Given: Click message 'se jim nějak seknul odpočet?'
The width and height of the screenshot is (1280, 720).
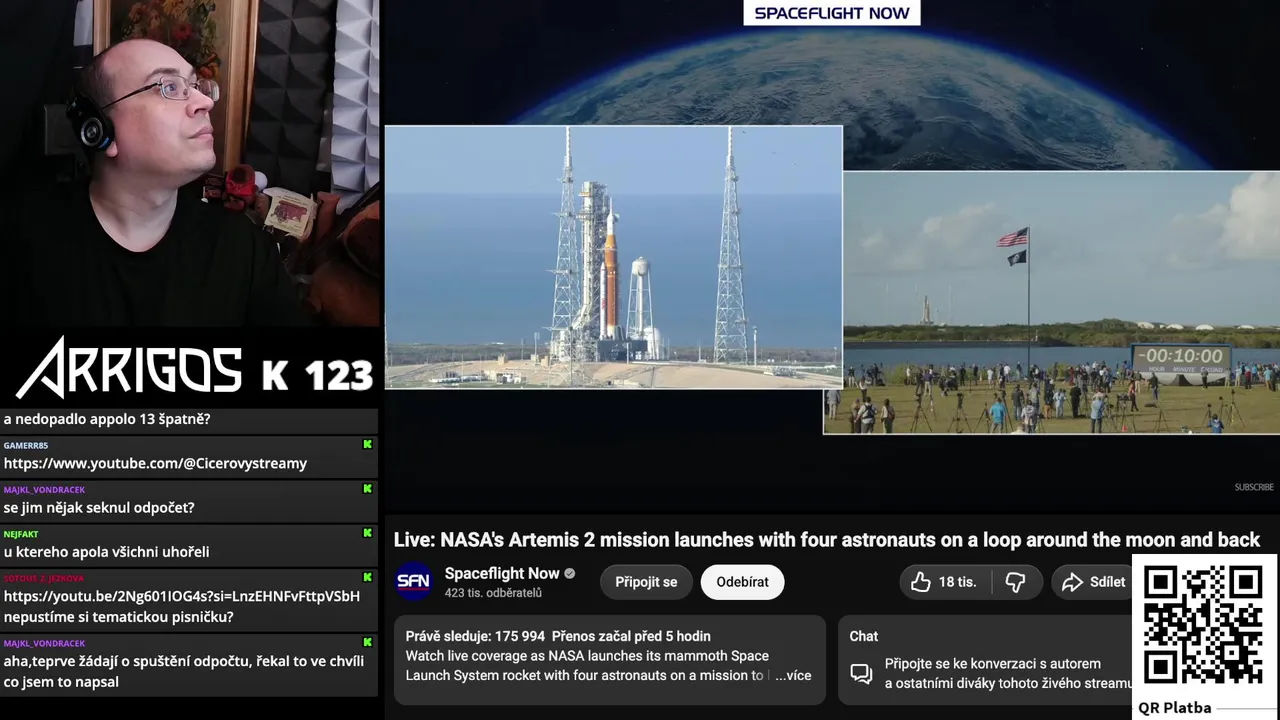Looking at the screenshot, I should click(x=99, y=507).
